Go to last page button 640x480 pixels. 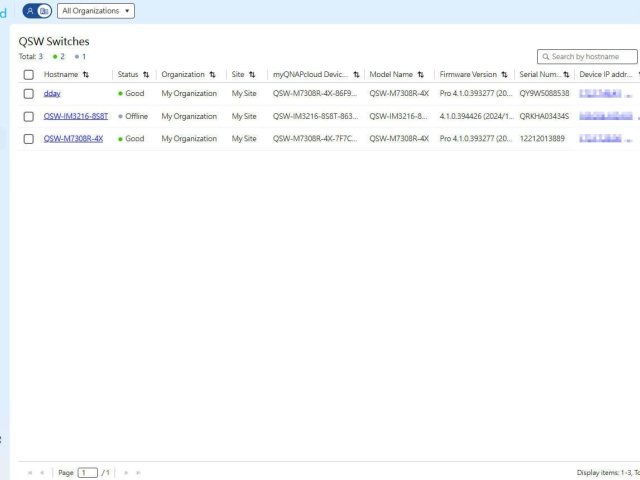tap(138, 473)
